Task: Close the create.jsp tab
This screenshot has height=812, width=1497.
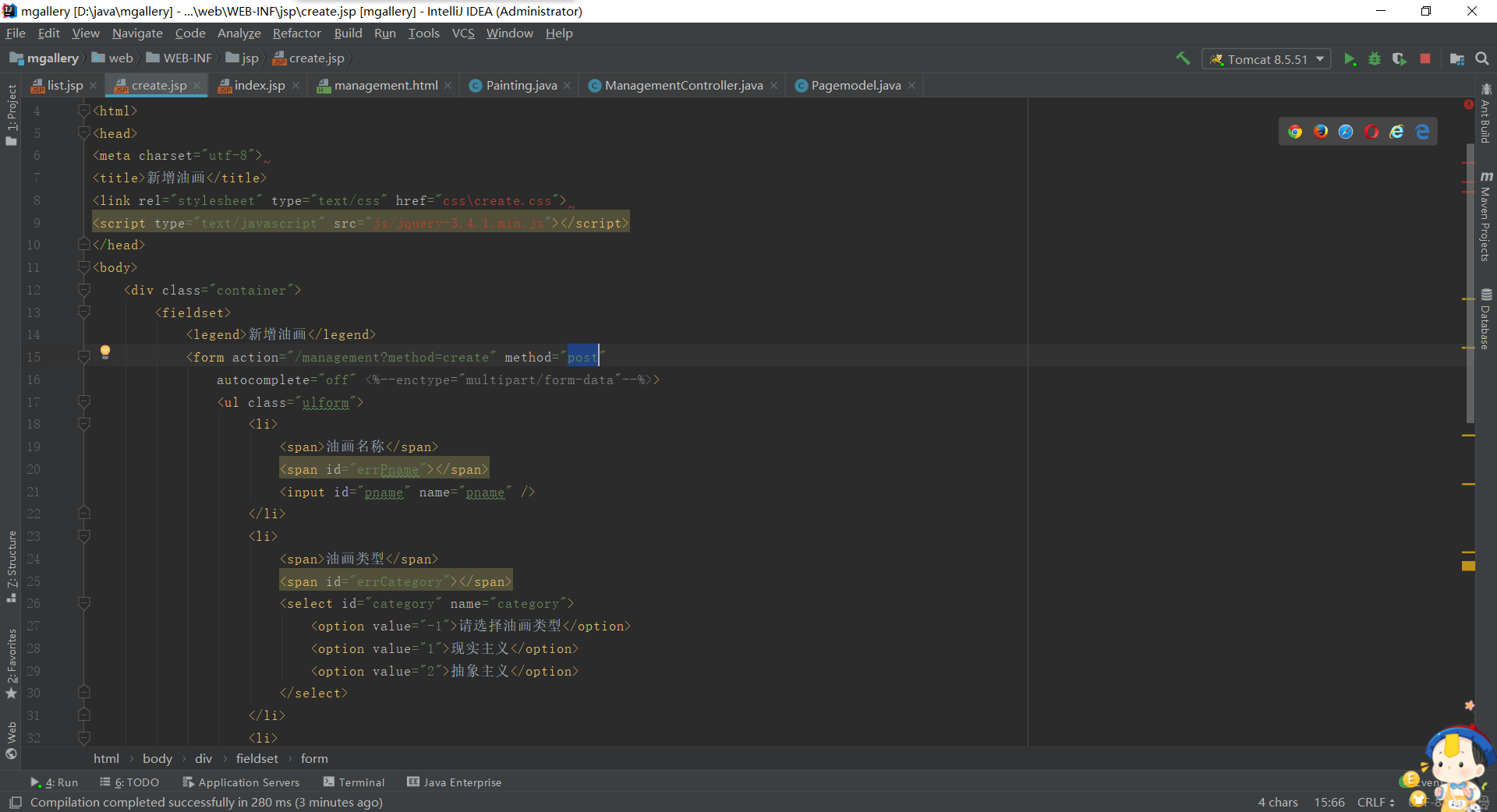Action: pyautogui.click(x=197, y=86)
